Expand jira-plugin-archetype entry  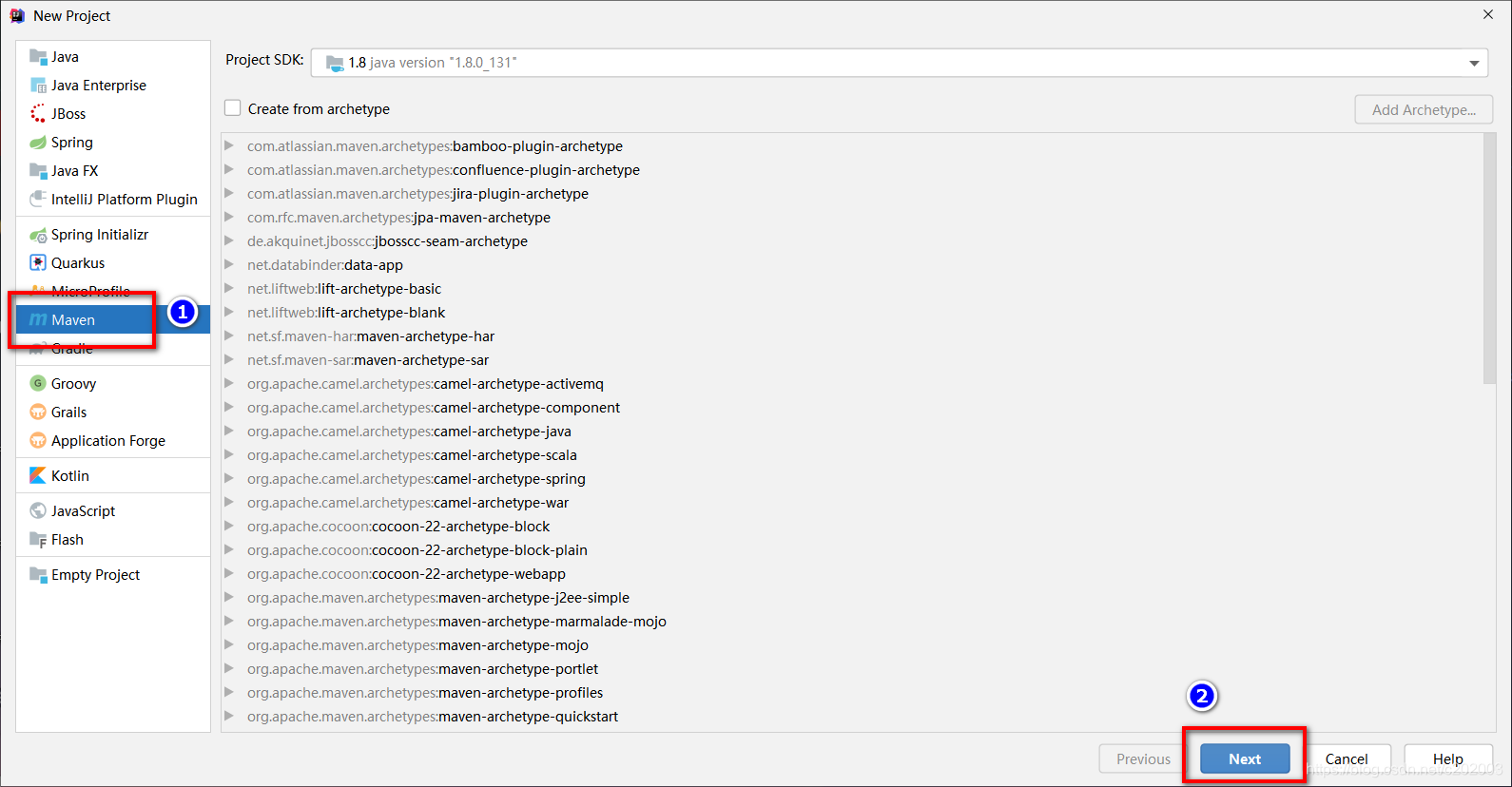pos(229,194)
